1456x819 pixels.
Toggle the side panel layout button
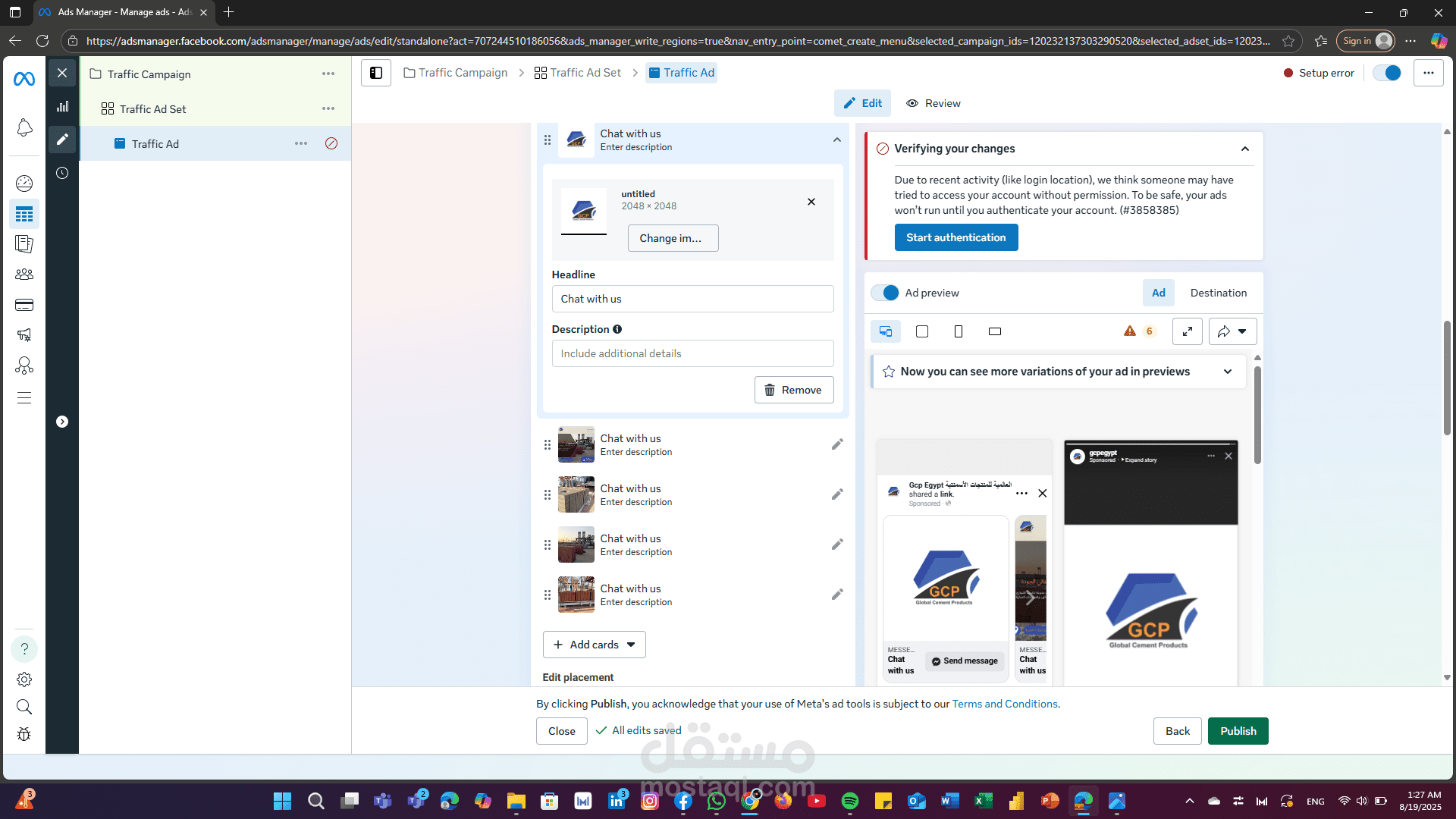pyautogui.click(x=376, y=73)
